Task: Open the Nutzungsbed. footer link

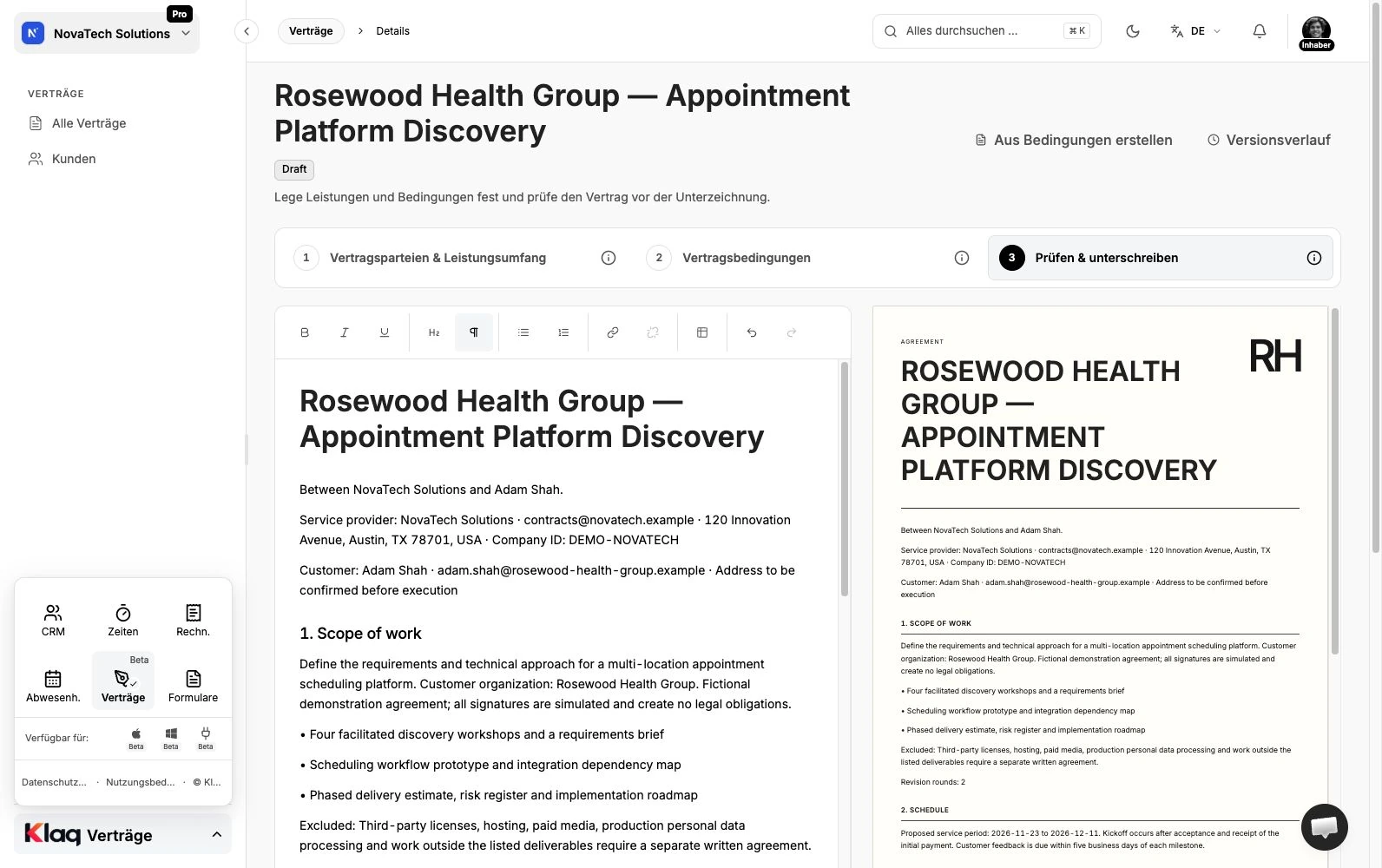Action: click(141, 782)
